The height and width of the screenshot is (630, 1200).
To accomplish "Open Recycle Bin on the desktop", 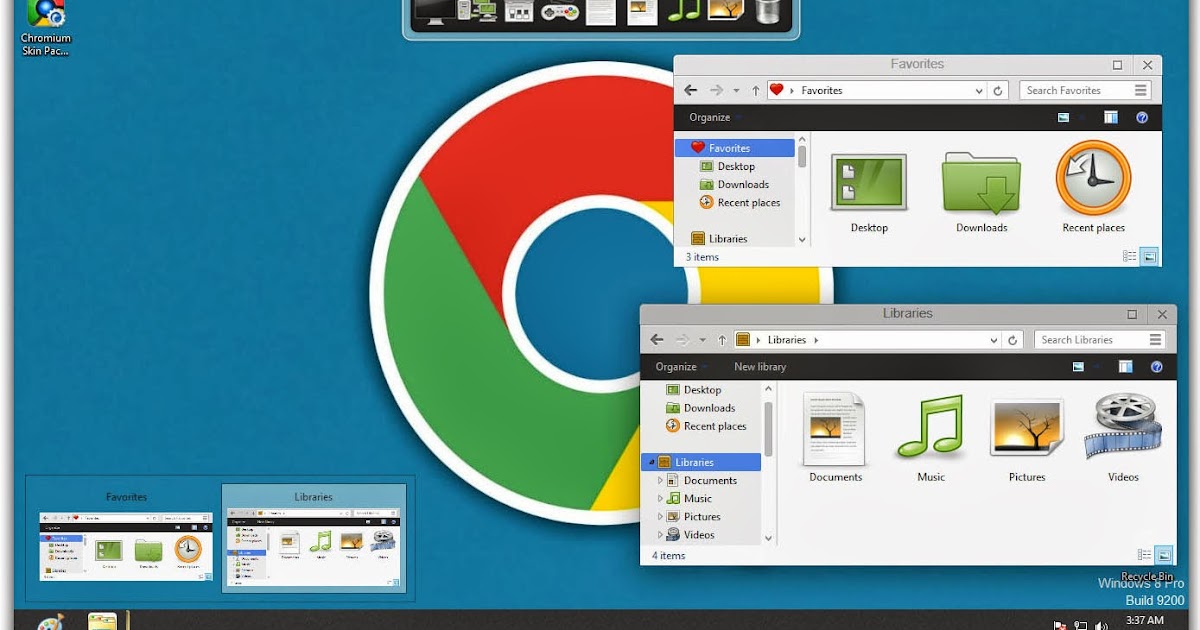I will (x=1147, y=575).
